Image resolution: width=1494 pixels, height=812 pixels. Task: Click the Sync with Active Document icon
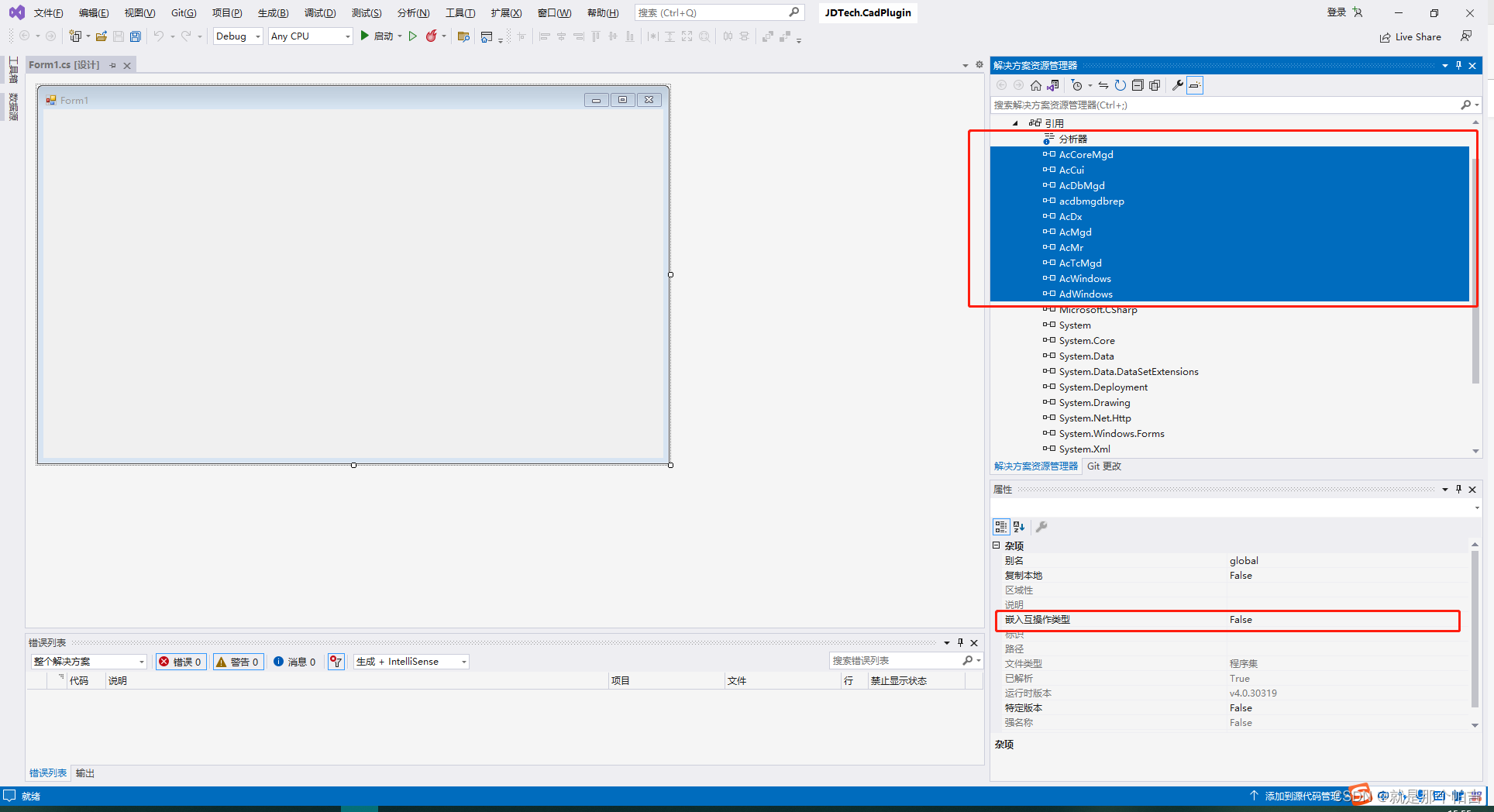(1103, 85)
